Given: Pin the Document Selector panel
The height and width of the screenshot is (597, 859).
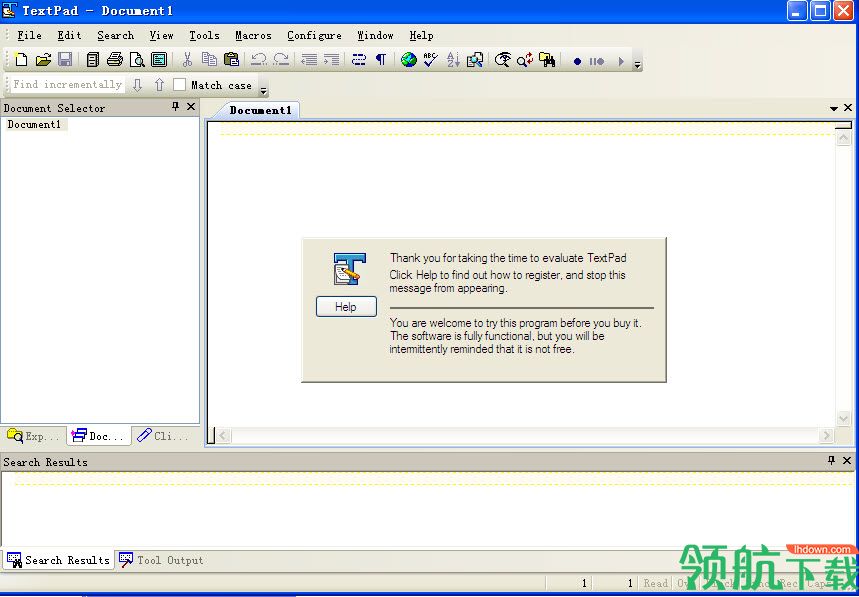Looking at the screenshot, I should (x=175, y=106).
